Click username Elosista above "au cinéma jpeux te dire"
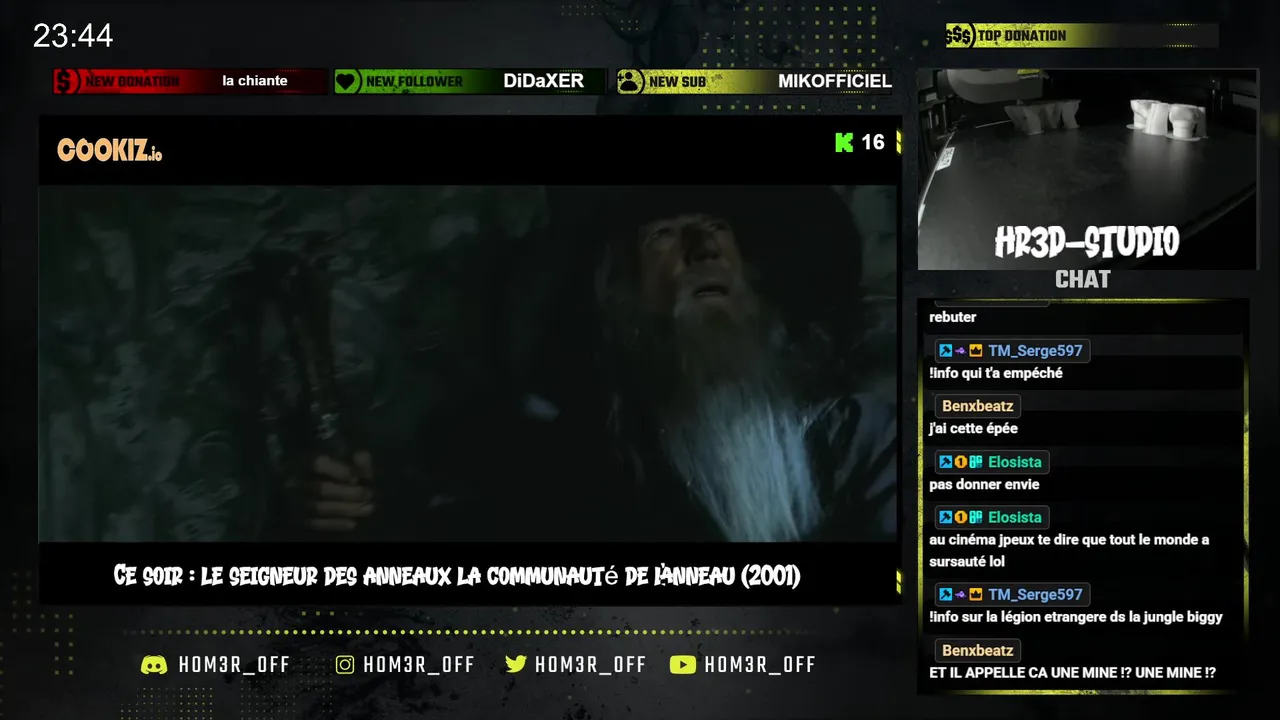 (x=1015, y=518)
